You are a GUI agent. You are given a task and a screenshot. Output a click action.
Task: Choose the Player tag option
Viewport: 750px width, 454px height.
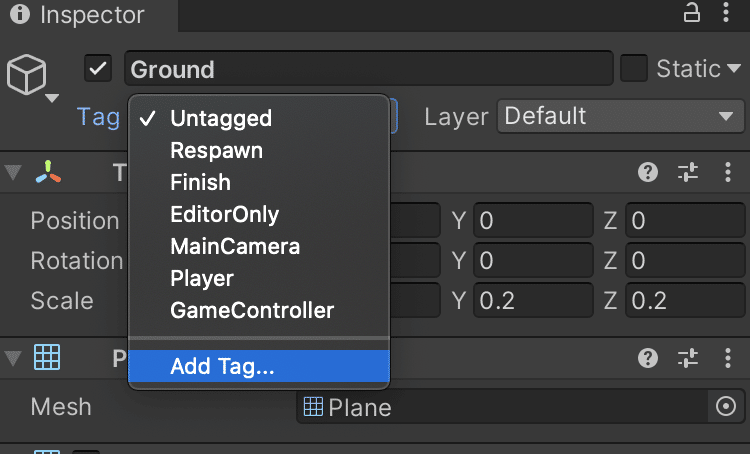click(202, 278)
